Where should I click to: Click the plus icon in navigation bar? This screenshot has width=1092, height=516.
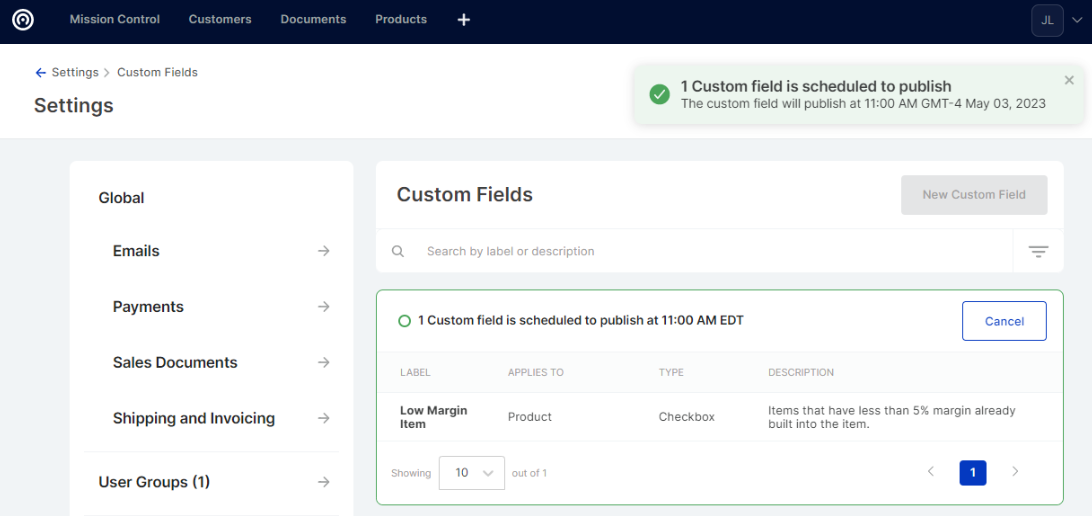click(x=463, y=20)
